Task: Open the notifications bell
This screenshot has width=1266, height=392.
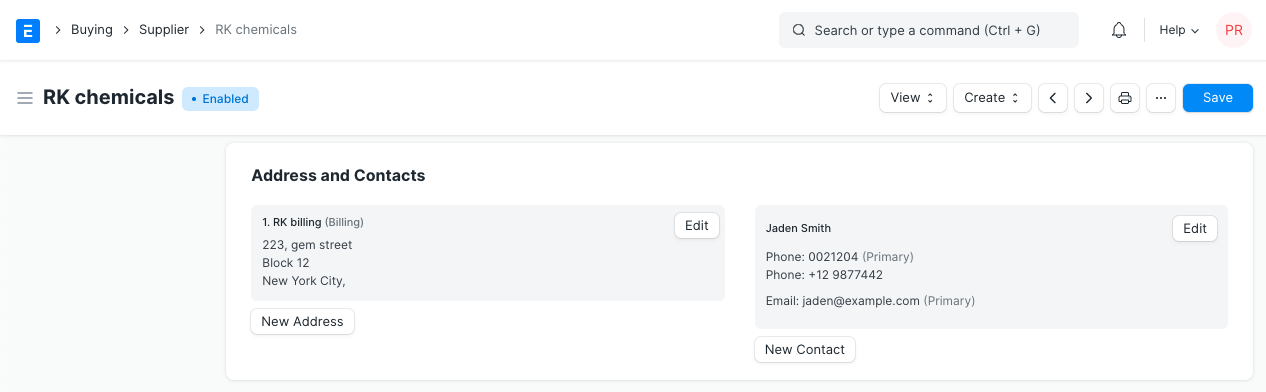Action: pyautogui.click(x=1119, y=30)
